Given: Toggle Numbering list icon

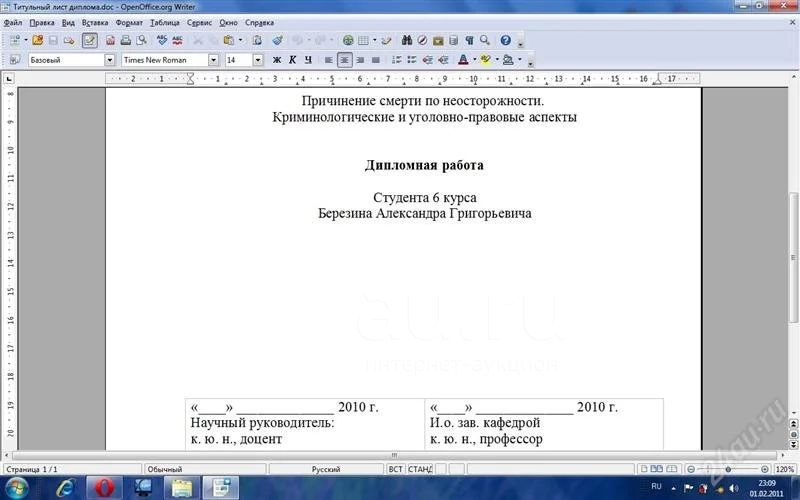Looking at the screenshot, I should pyautogui.click(x=396, y=60).
